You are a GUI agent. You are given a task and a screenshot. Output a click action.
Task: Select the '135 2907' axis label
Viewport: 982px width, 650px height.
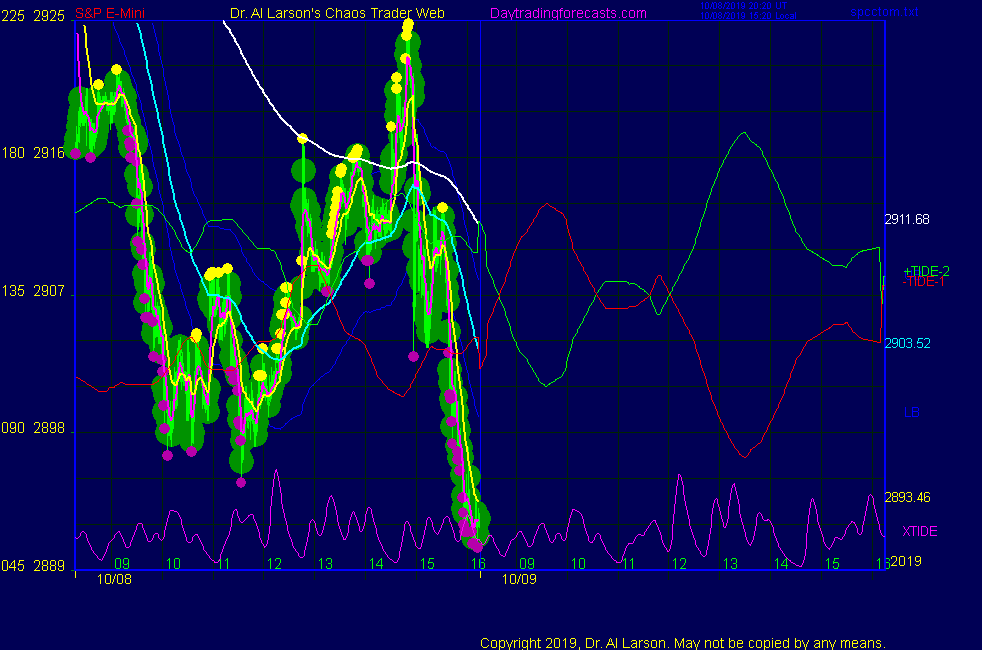33,291
